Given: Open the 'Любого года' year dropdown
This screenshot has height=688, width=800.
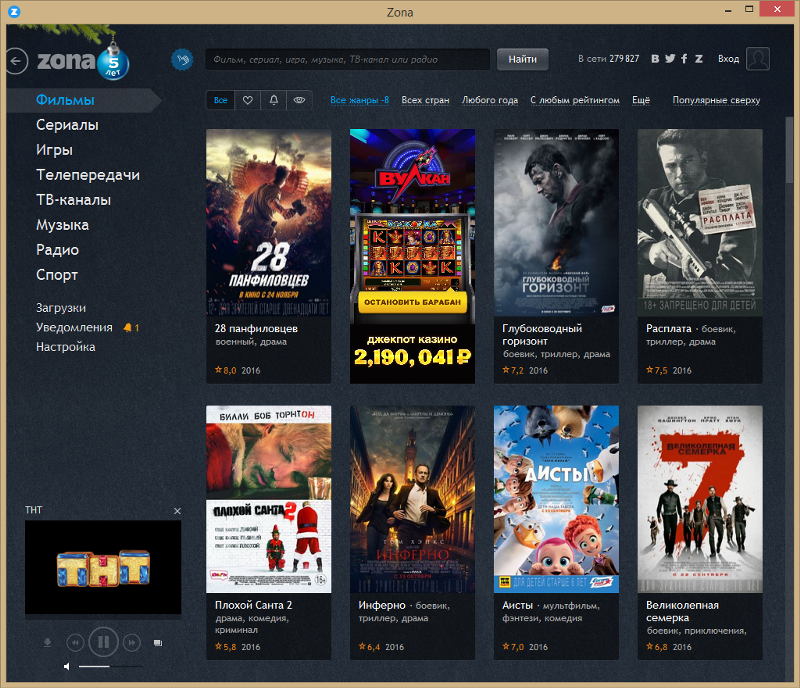Looking at the screenshot, I should click(x=490, y=100).
